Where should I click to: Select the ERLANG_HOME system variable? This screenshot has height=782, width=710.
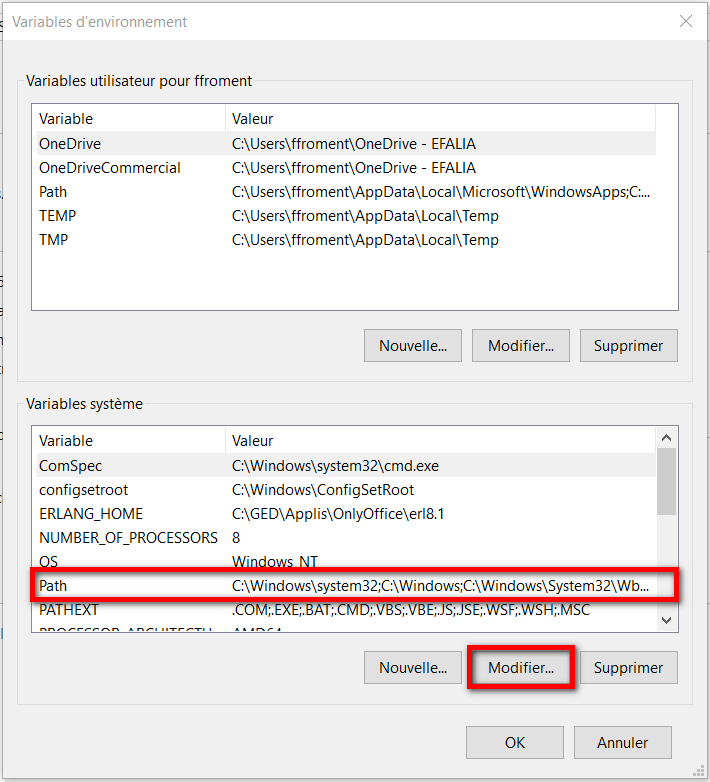90,514
